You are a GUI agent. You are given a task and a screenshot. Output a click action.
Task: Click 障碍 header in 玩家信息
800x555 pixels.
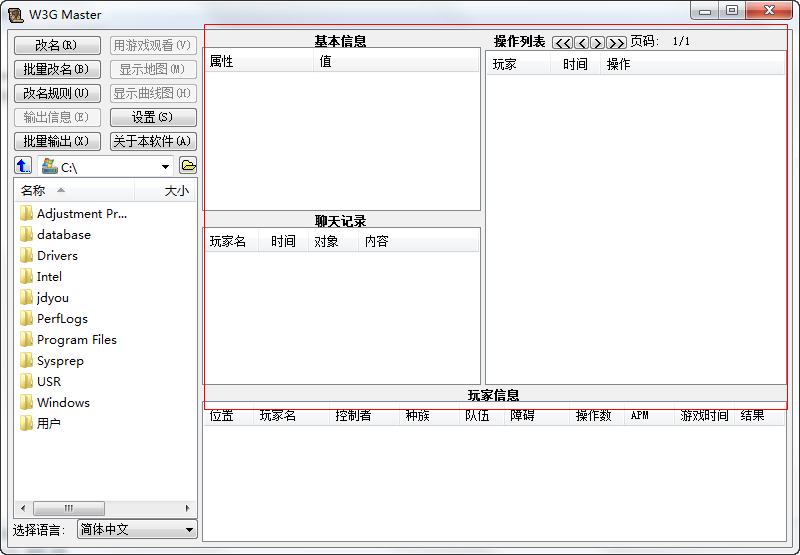click(537, 416)
